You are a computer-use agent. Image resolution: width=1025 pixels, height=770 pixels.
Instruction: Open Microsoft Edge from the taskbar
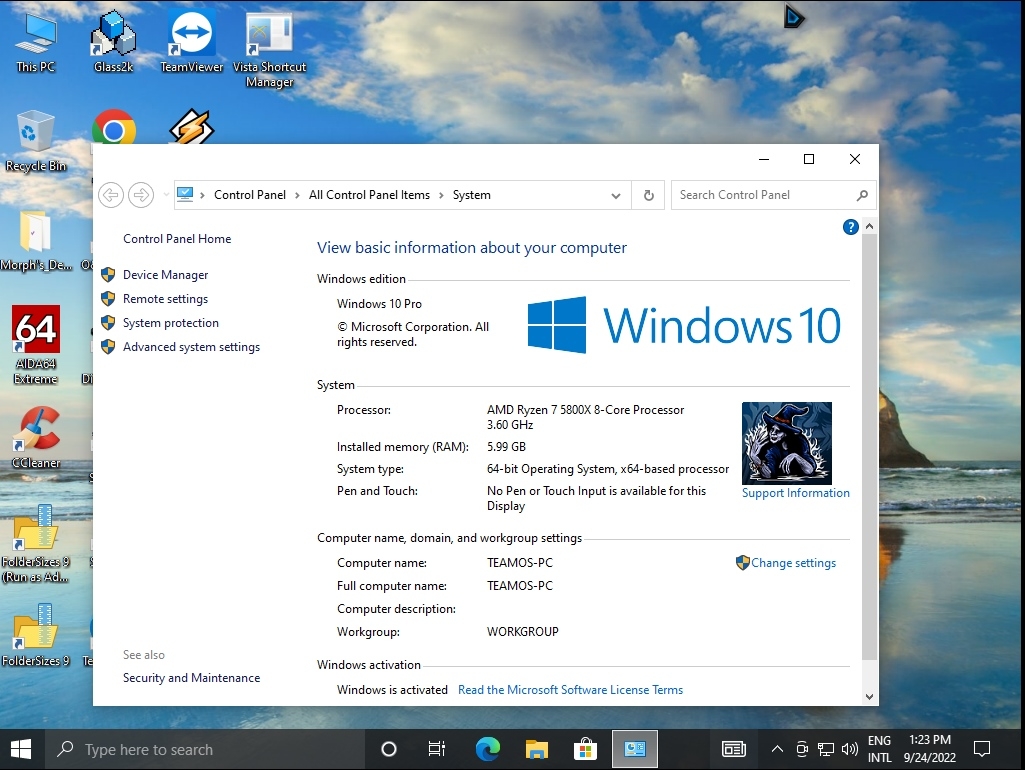487,749
